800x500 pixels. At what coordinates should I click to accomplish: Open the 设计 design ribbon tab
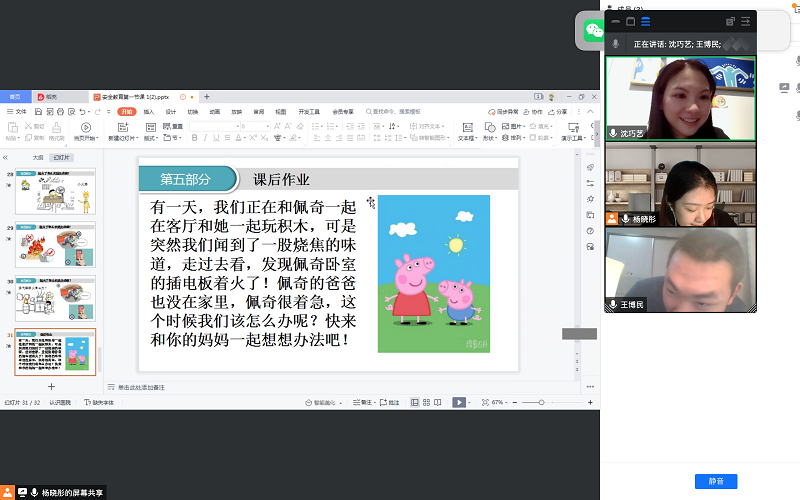tap(171, 112)
